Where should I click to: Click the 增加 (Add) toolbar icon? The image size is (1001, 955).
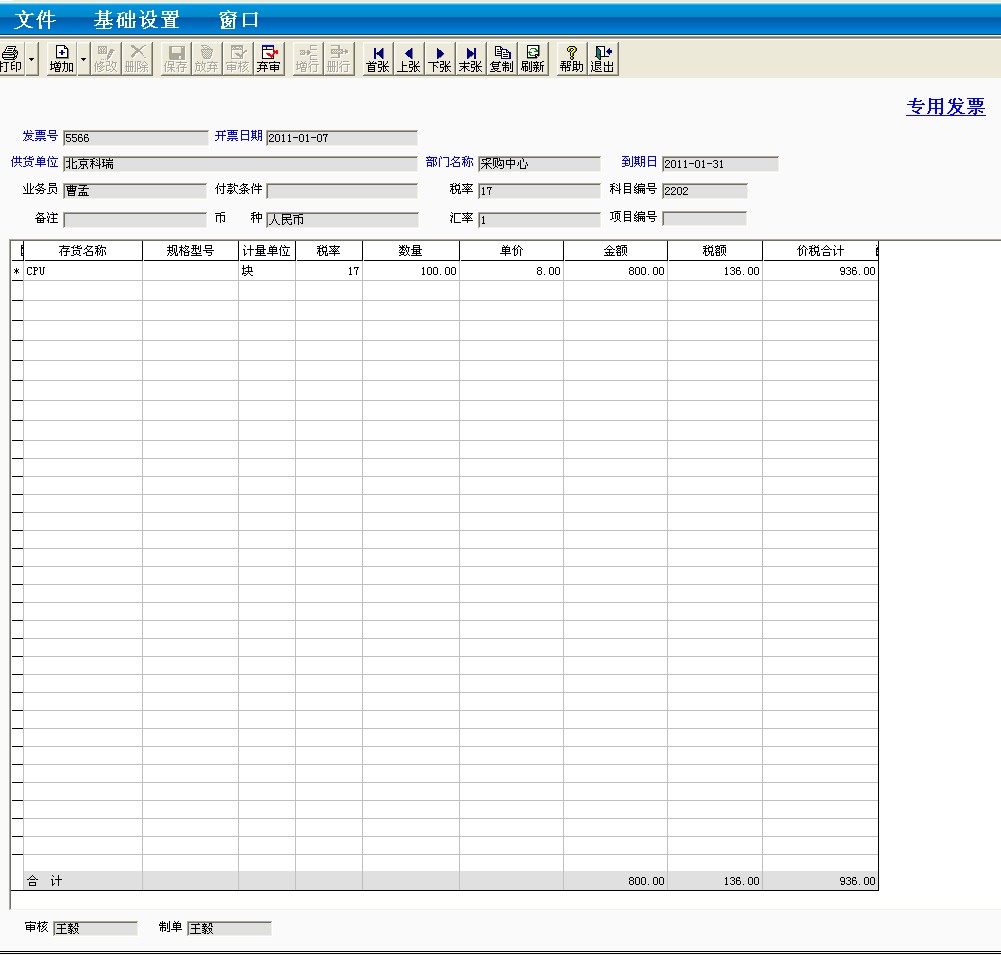pyautogui.click(x=62, y=59)
